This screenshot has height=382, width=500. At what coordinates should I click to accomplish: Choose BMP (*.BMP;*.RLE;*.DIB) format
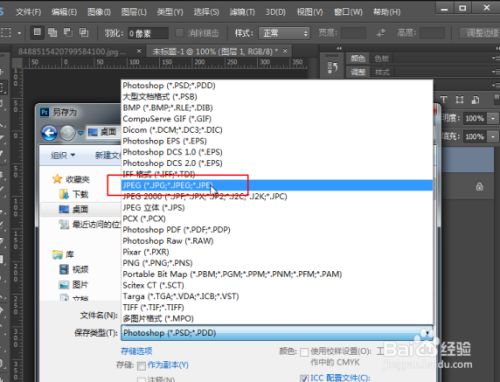[277, 108]
